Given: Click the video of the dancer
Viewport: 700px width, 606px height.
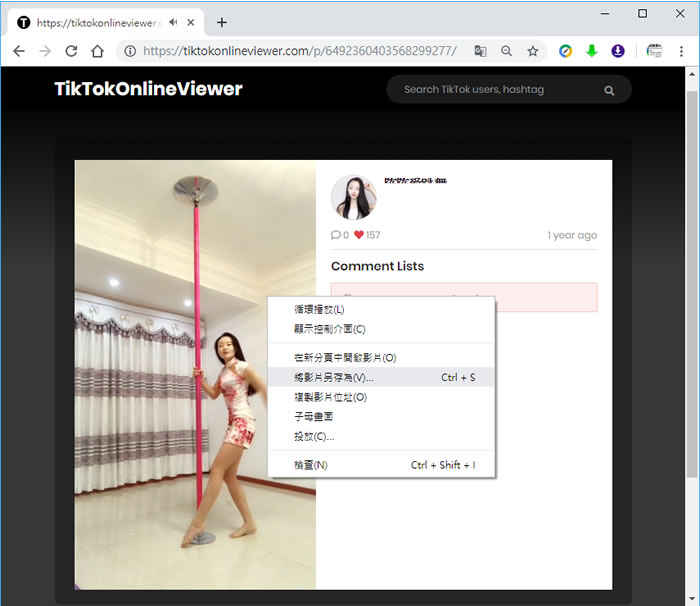Looking at the screenshot, I should (195, 375).
